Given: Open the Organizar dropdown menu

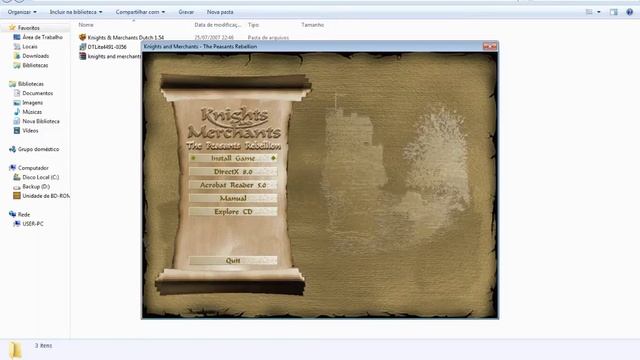Looking at the screenshot, I should (22, 12).
